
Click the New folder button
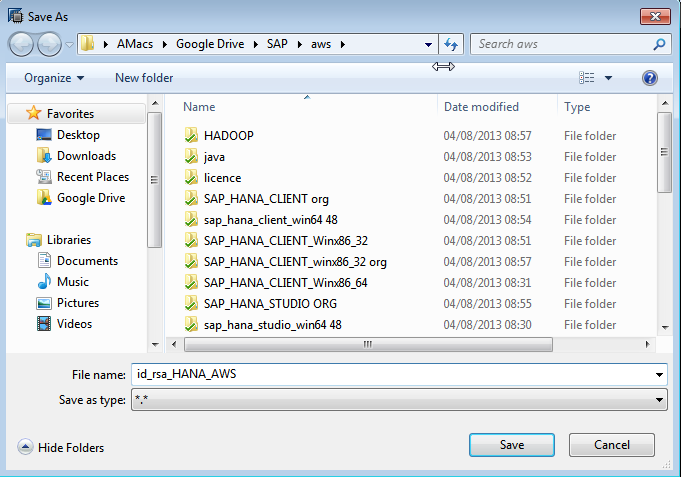(x=144, y=78)
